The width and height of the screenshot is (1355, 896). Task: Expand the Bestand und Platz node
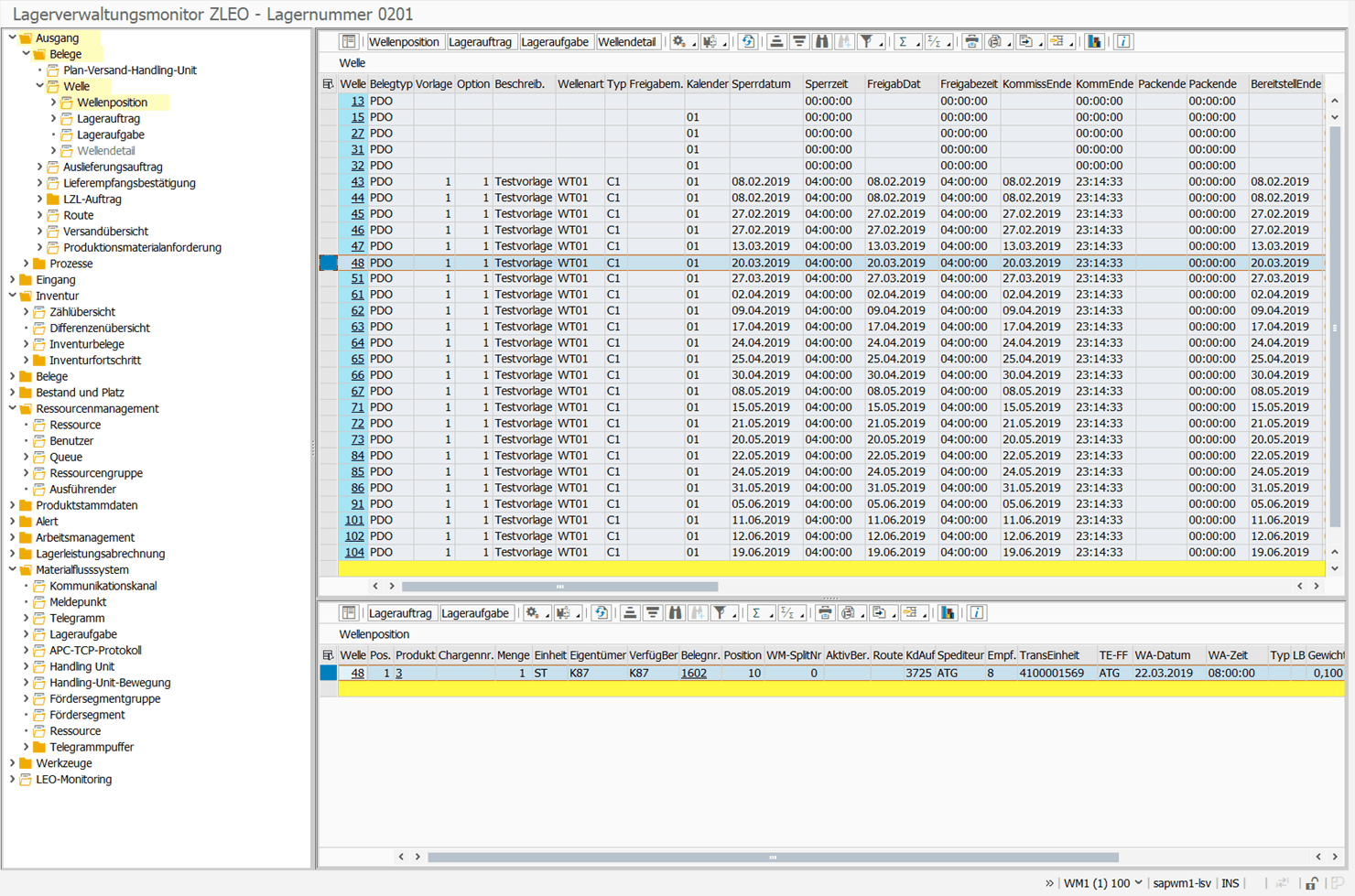pyautogui.click(x=12, y=393)
